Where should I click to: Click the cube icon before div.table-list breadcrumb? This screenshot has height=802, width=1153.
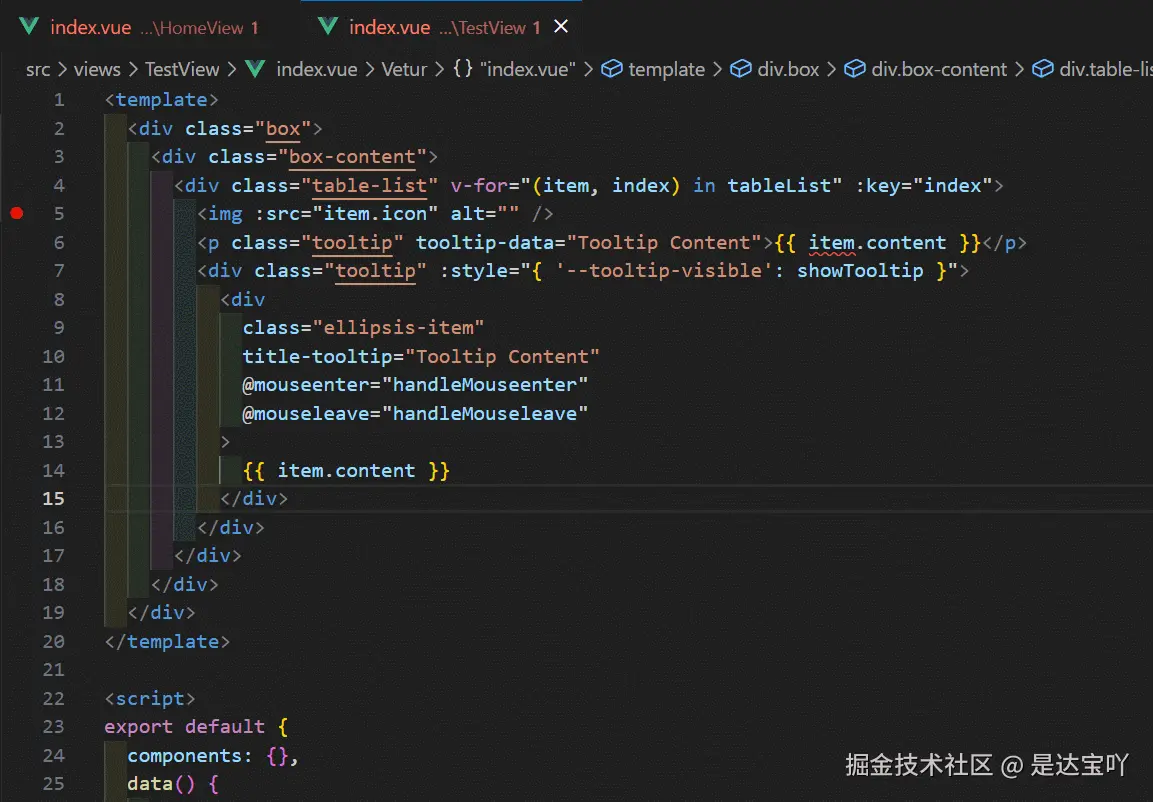(1043, 69)
